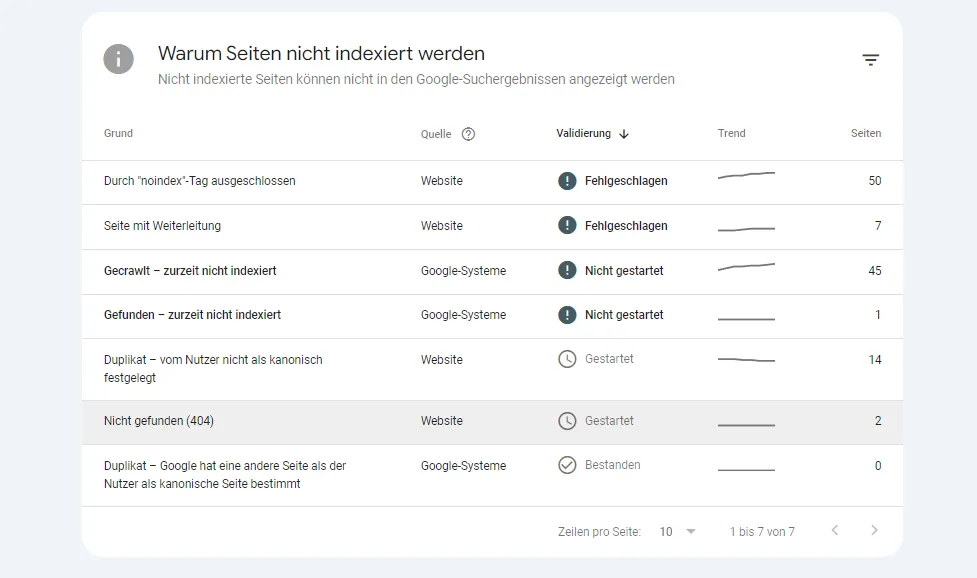Sort by the Seiten column header

(x=866, y=133)
